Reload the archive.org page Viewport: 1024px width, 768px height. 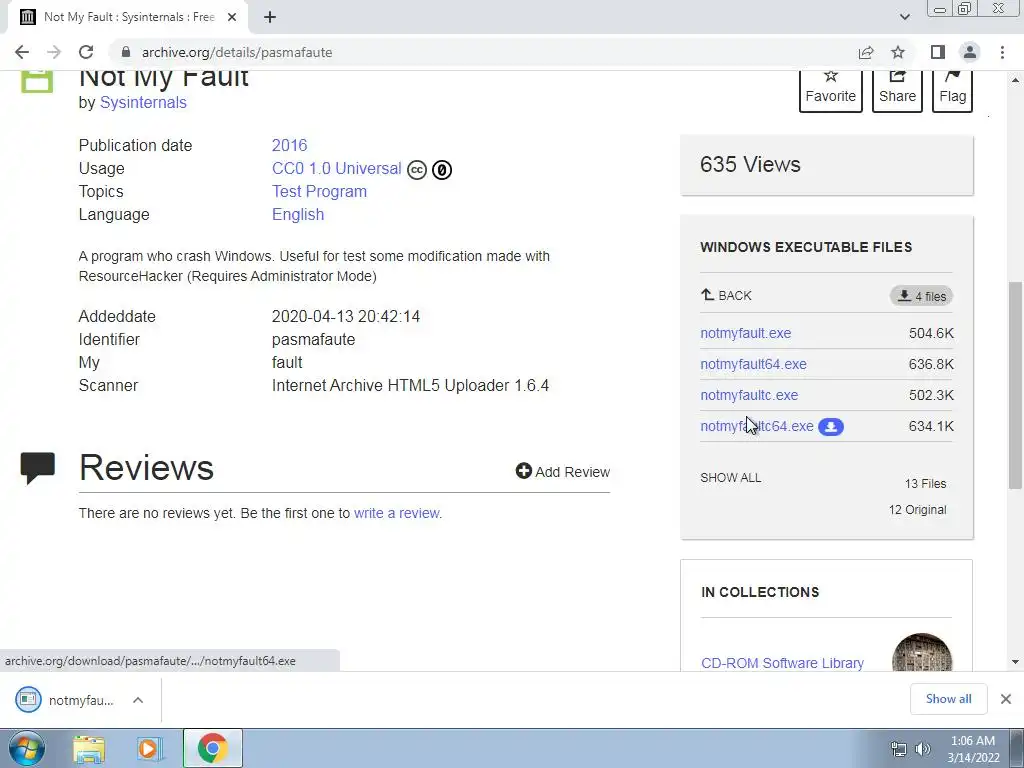tap(86, 52)
